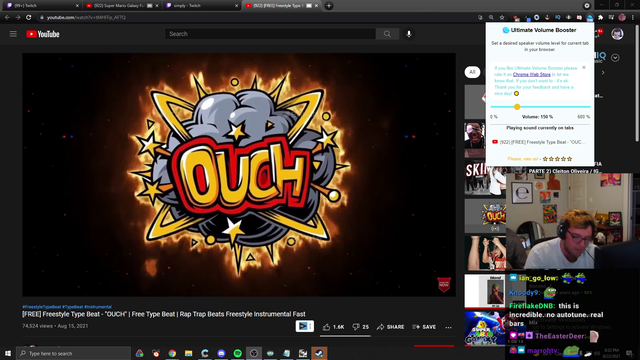Open the tab search dropdown button
Viewport: 640px width, 360px height.
(x=587, y=6)
